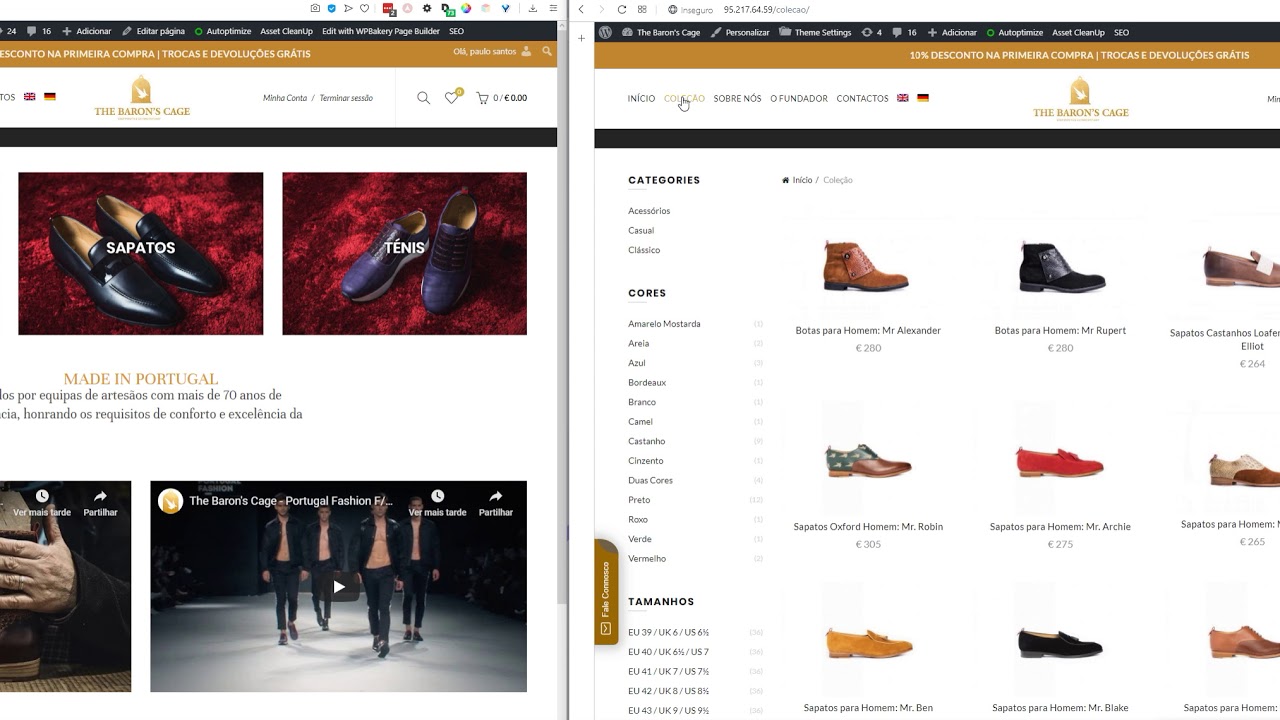Filter by color Amarelo Mostarda

click(x=664, y=324)
